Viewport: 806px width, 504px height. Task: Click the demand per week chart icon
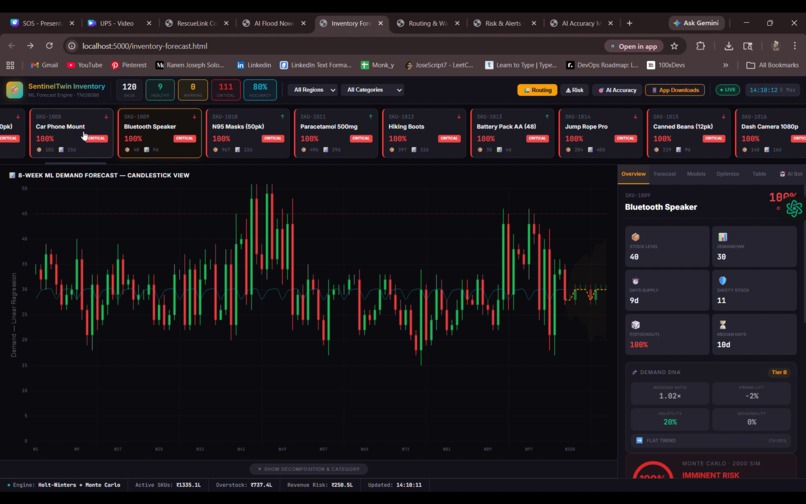point(723,237)
